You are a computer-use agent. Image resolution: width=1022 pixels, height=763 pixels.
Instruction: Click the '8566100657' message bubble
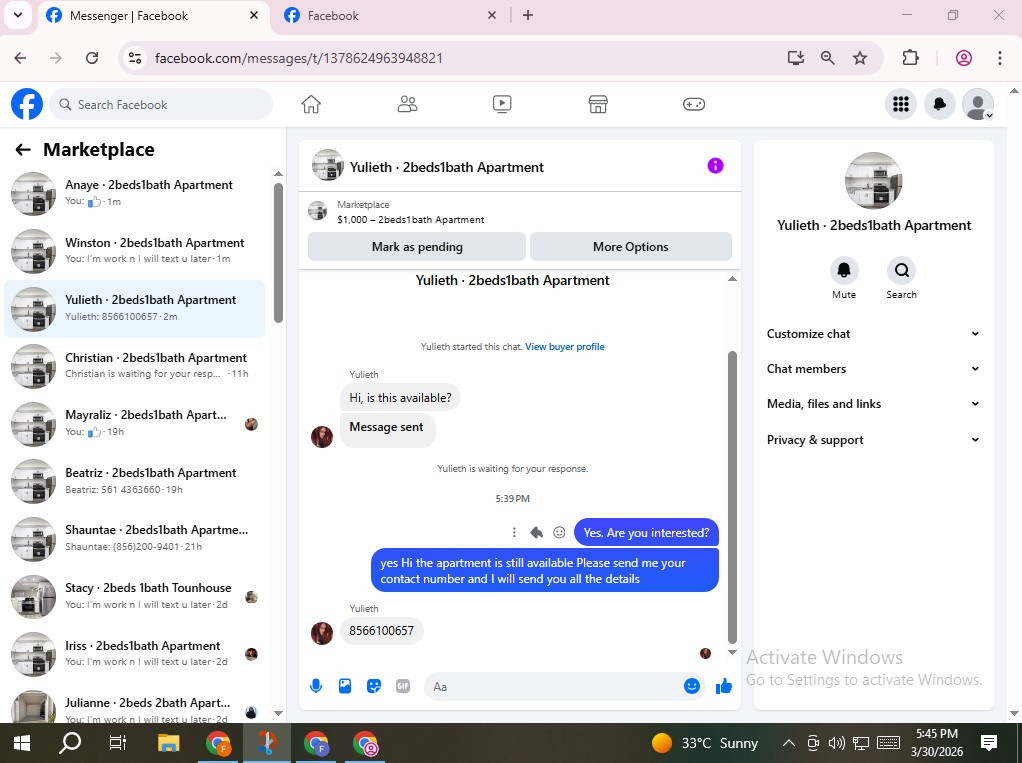tap(381, 631)
